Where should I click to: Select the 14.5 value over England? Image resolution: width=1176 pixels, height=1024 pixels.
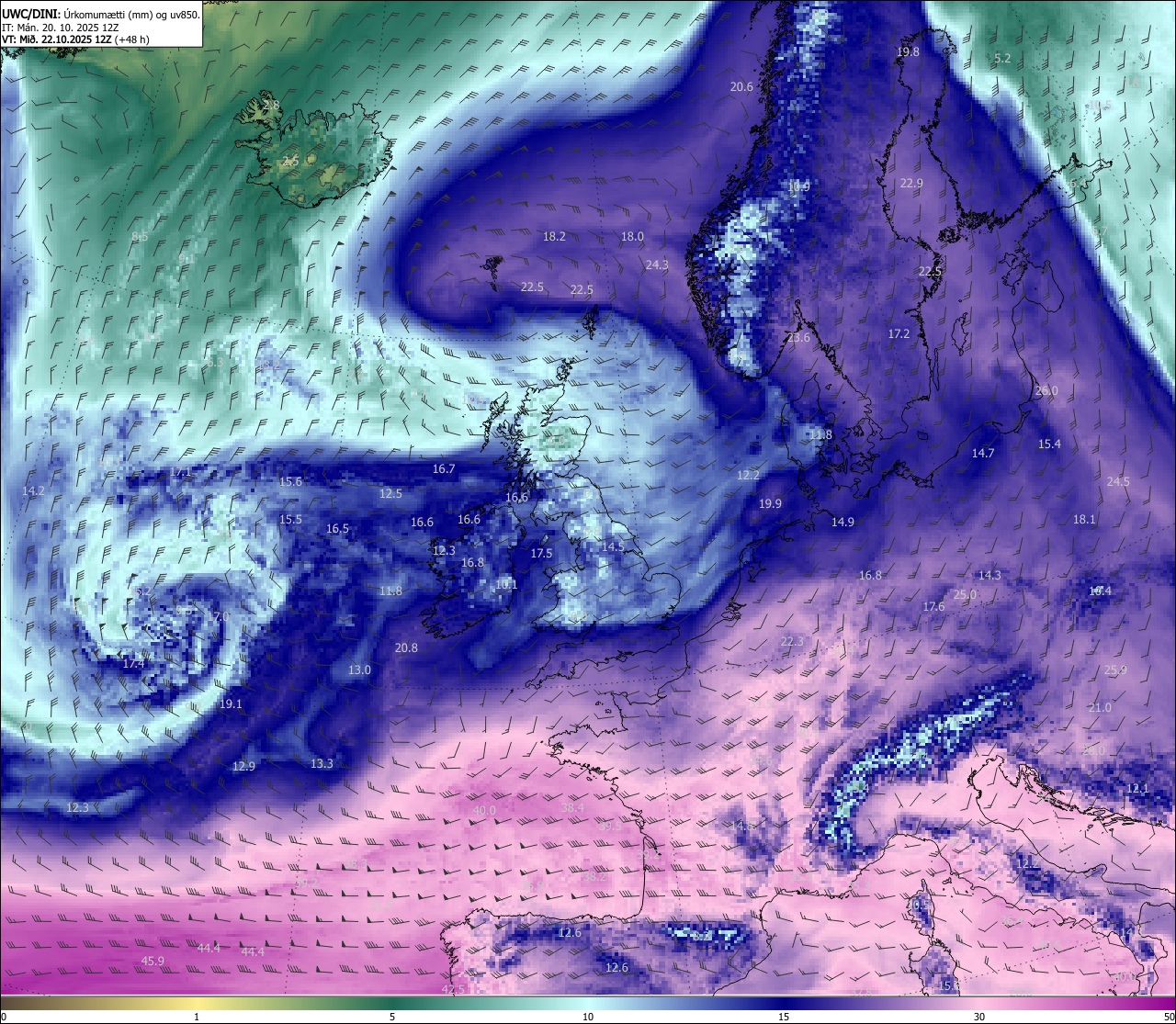pos(613,546)
